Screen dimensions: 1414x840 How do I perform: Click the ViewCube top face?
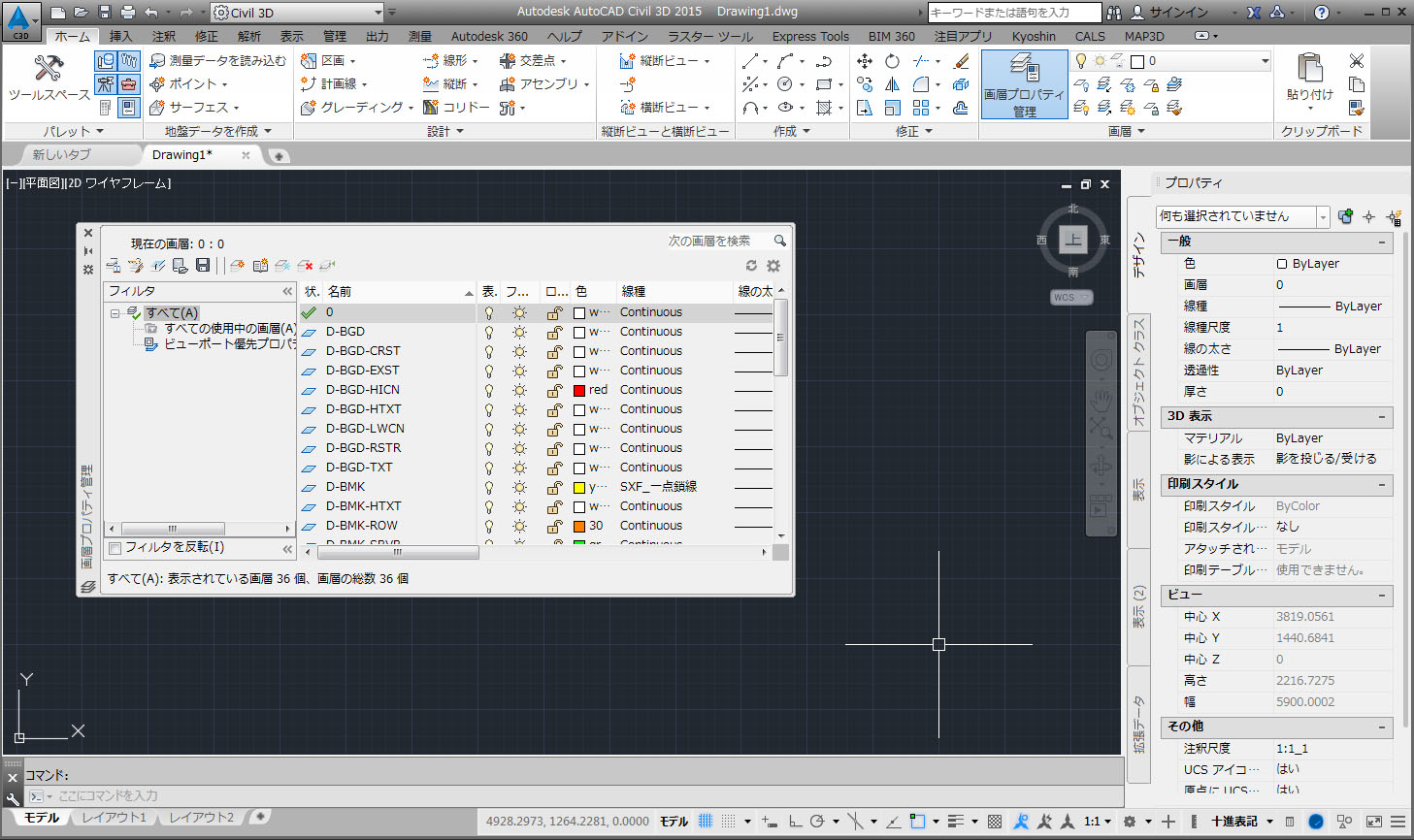tap(1072, 240)
